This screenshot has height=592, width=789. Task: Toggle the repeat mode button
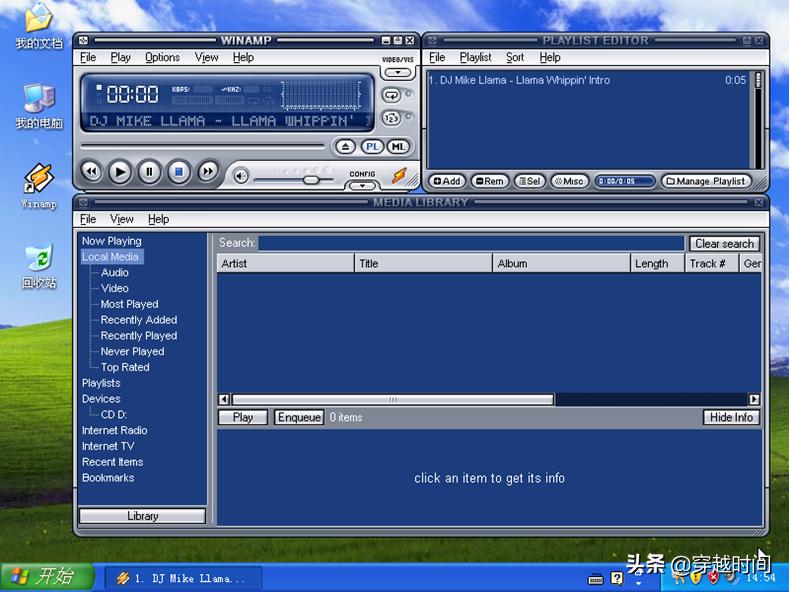[392, 95]
